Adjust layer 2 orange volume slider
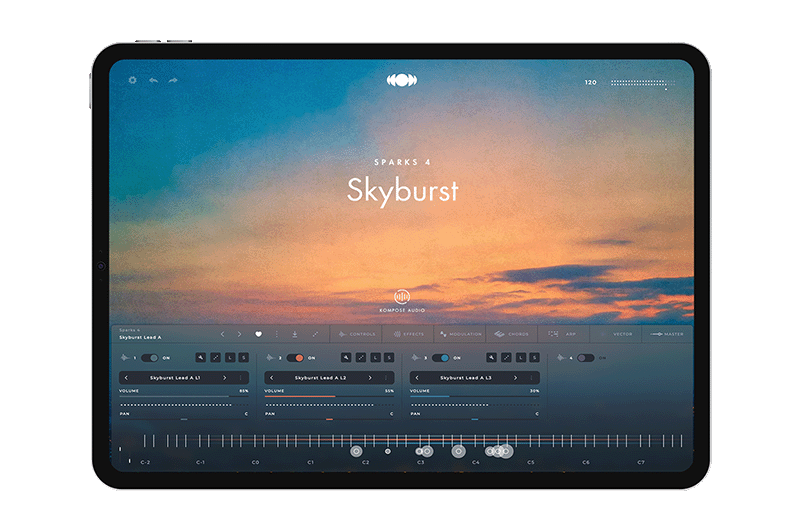The height and width of the screenshot is (530, 800). tap(329, 396)
